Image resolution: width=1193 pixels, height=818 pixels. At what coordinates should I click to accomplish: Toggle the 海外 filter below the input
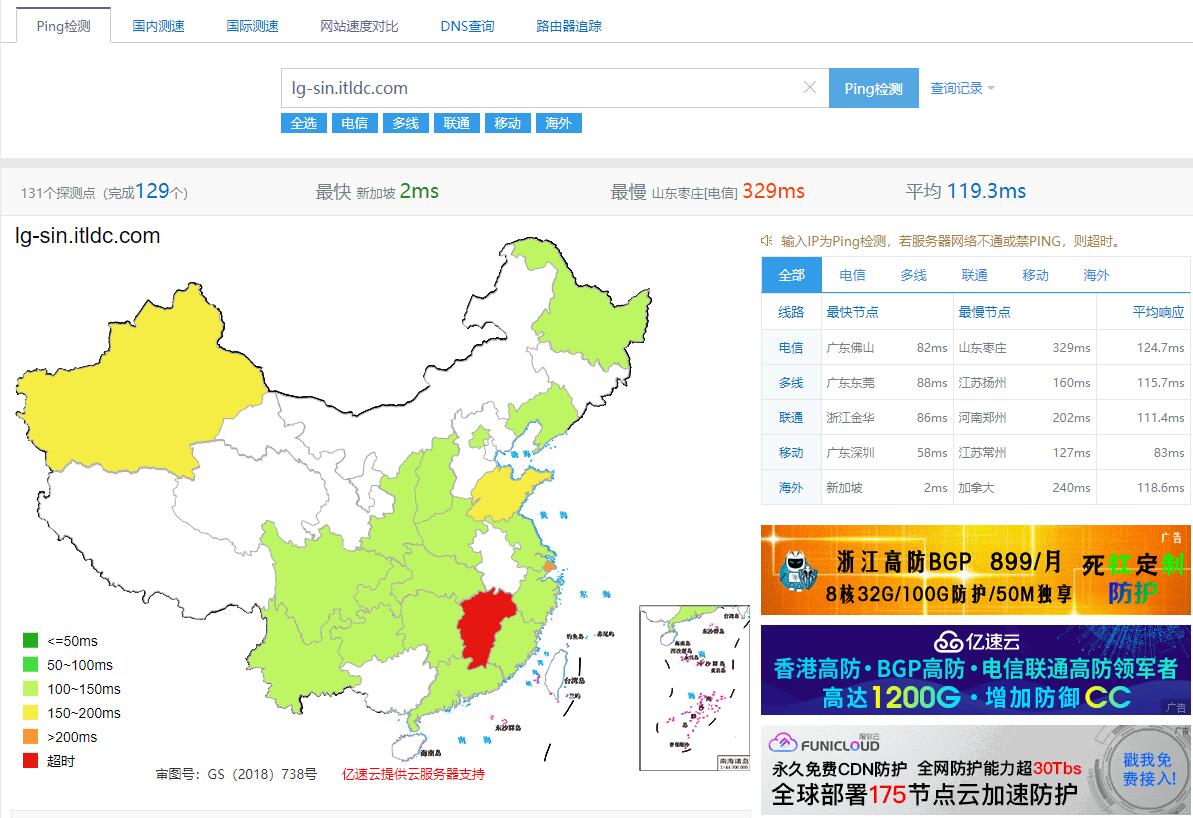[558, 123]
